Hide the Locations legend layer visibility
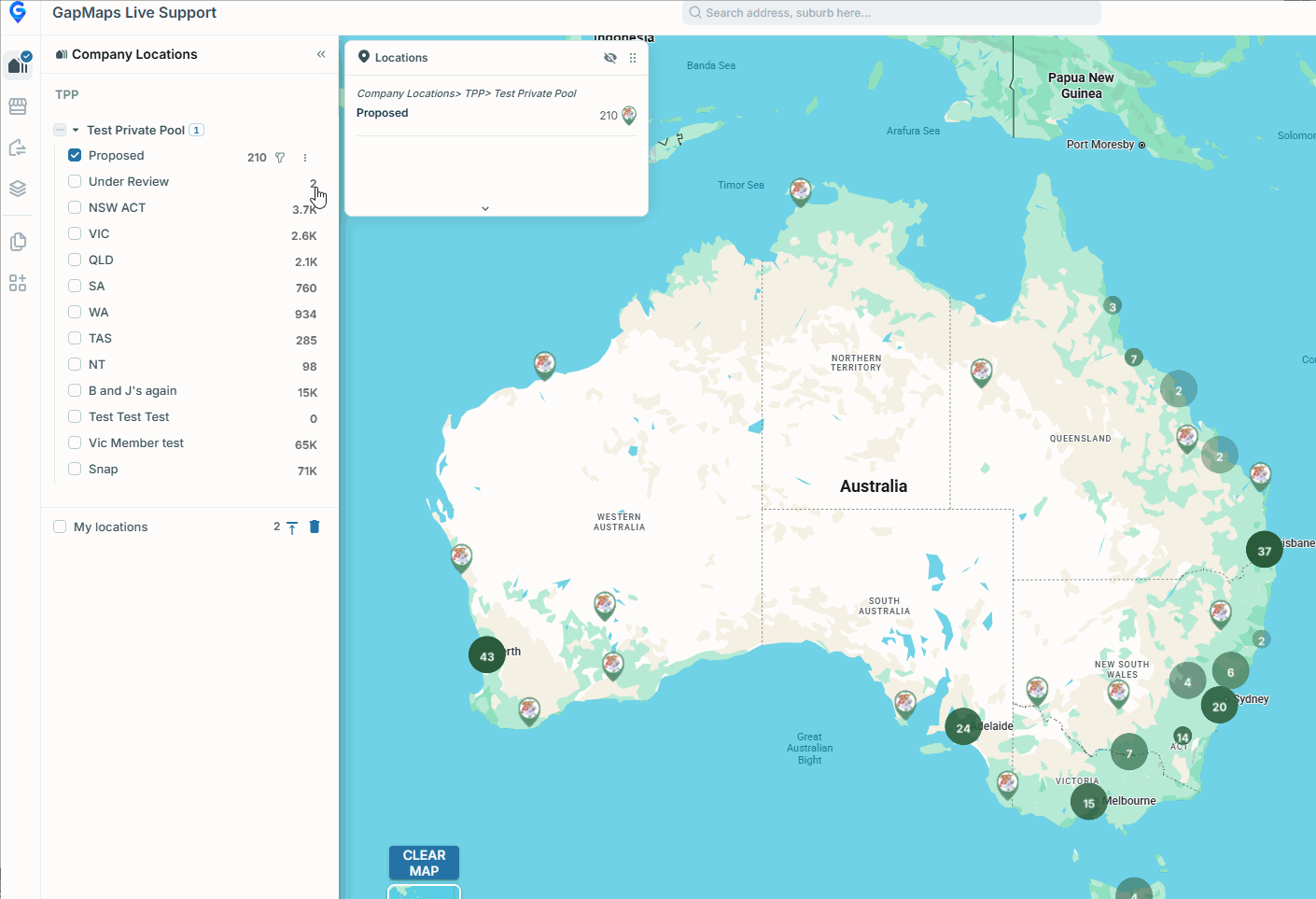 pos(610,58)
